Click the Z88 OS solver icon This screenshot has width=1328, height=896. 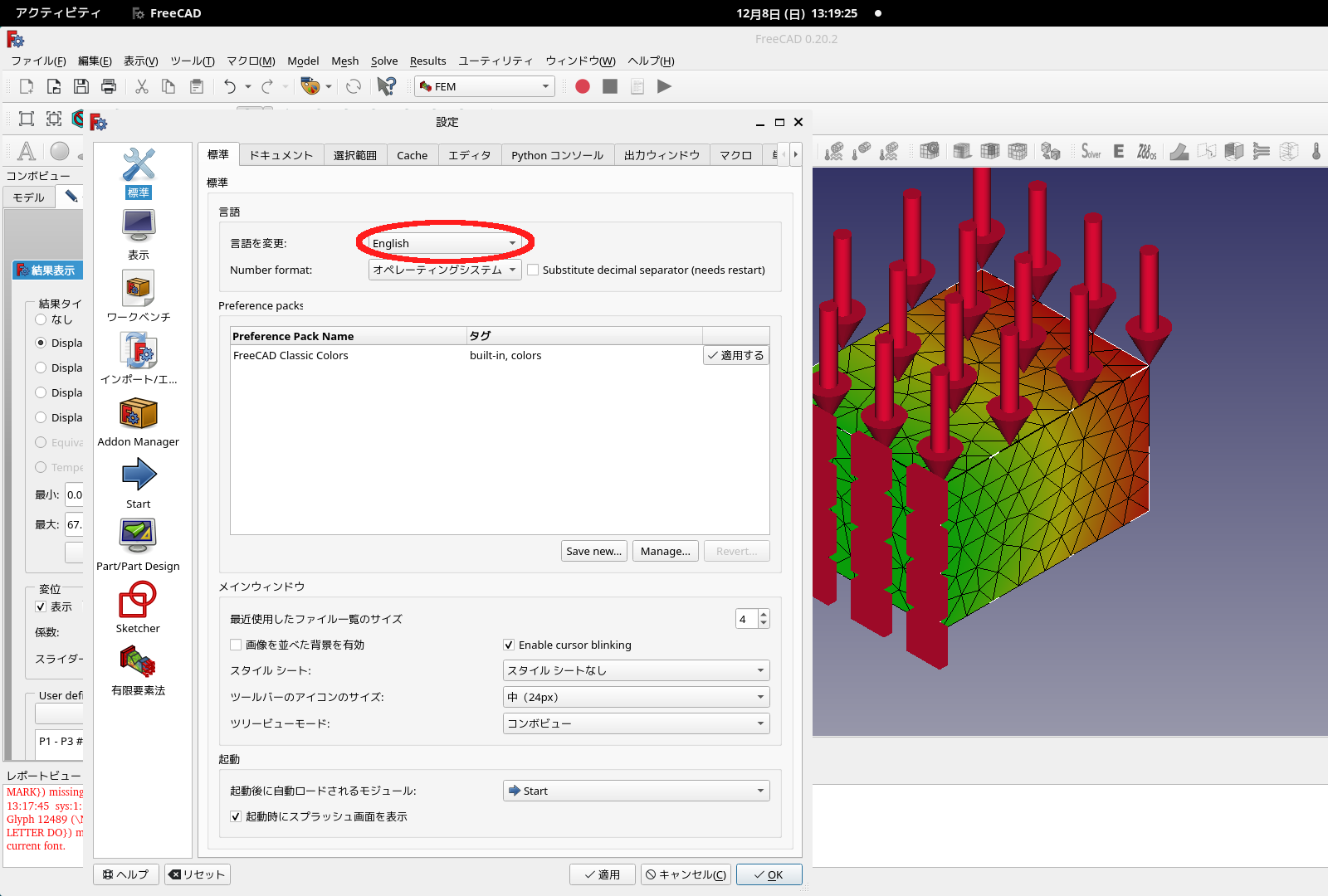coord(1146,151)
